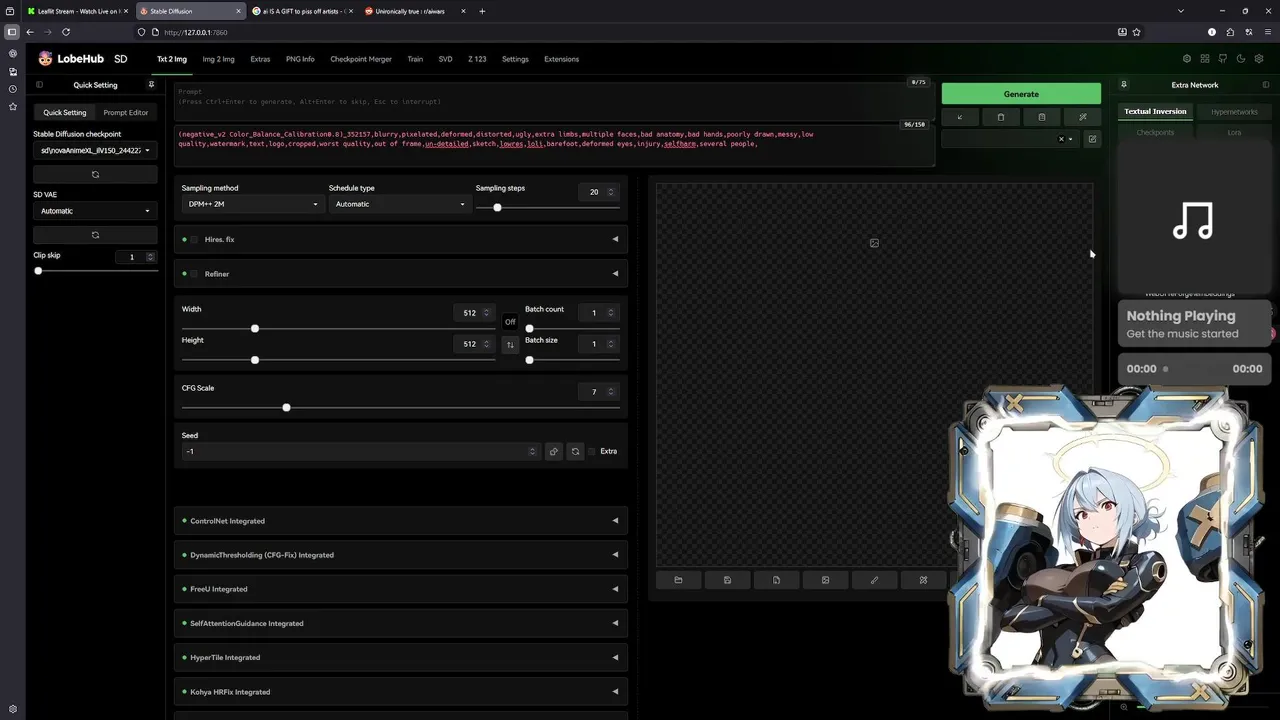Open the Checkpoint Merger tab
1280x720 pixels.
361,59
